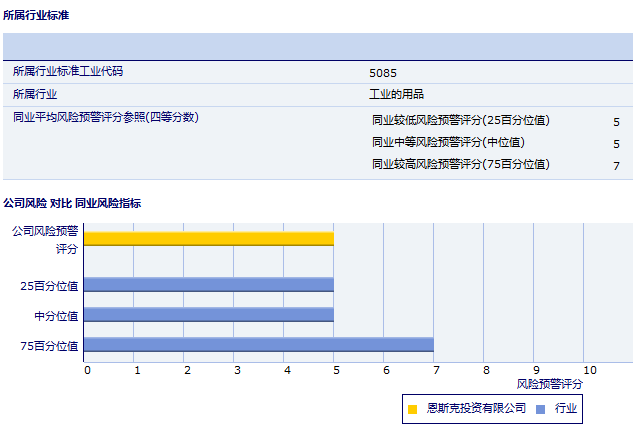Viewport: 641px width, 431px height.
Task: Click the 工业的用品 industry value
Action: tap(396, 94)
